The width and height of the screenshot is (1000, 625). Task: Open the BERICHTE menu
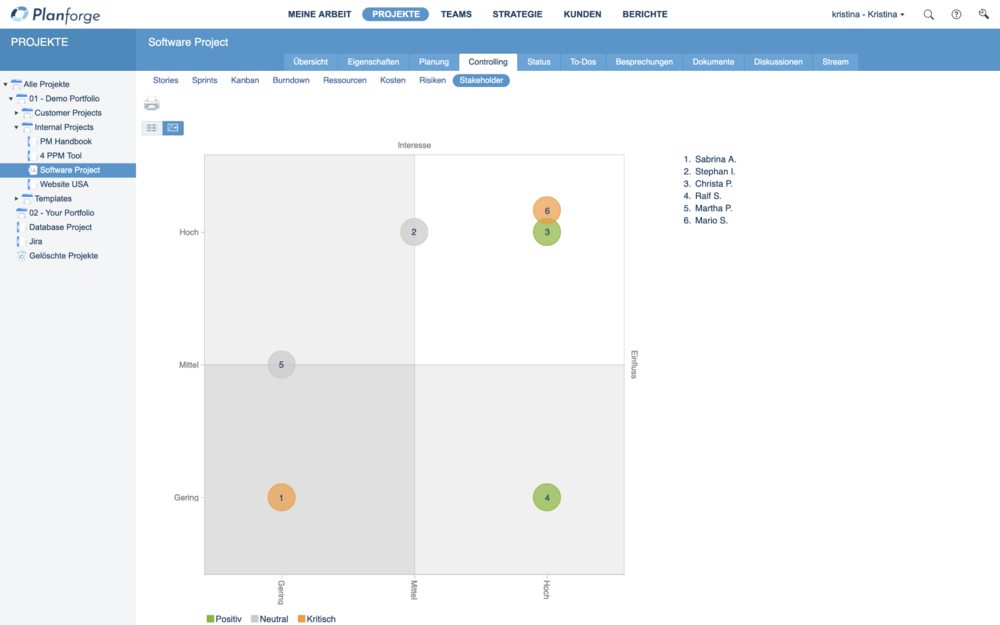tap(644, 15)
